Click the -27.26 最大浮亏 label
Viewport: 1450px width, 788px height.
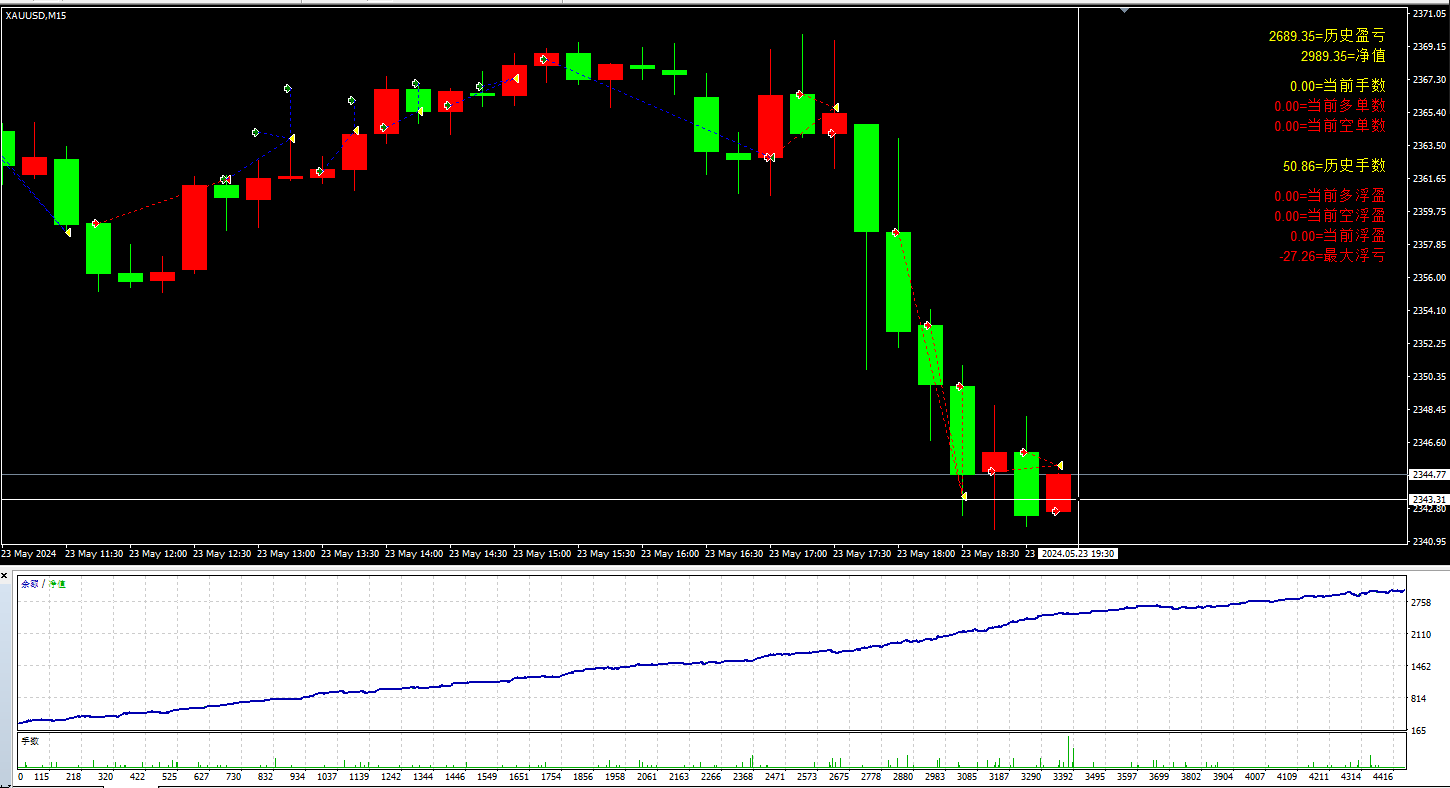[x=1332, y=256]
